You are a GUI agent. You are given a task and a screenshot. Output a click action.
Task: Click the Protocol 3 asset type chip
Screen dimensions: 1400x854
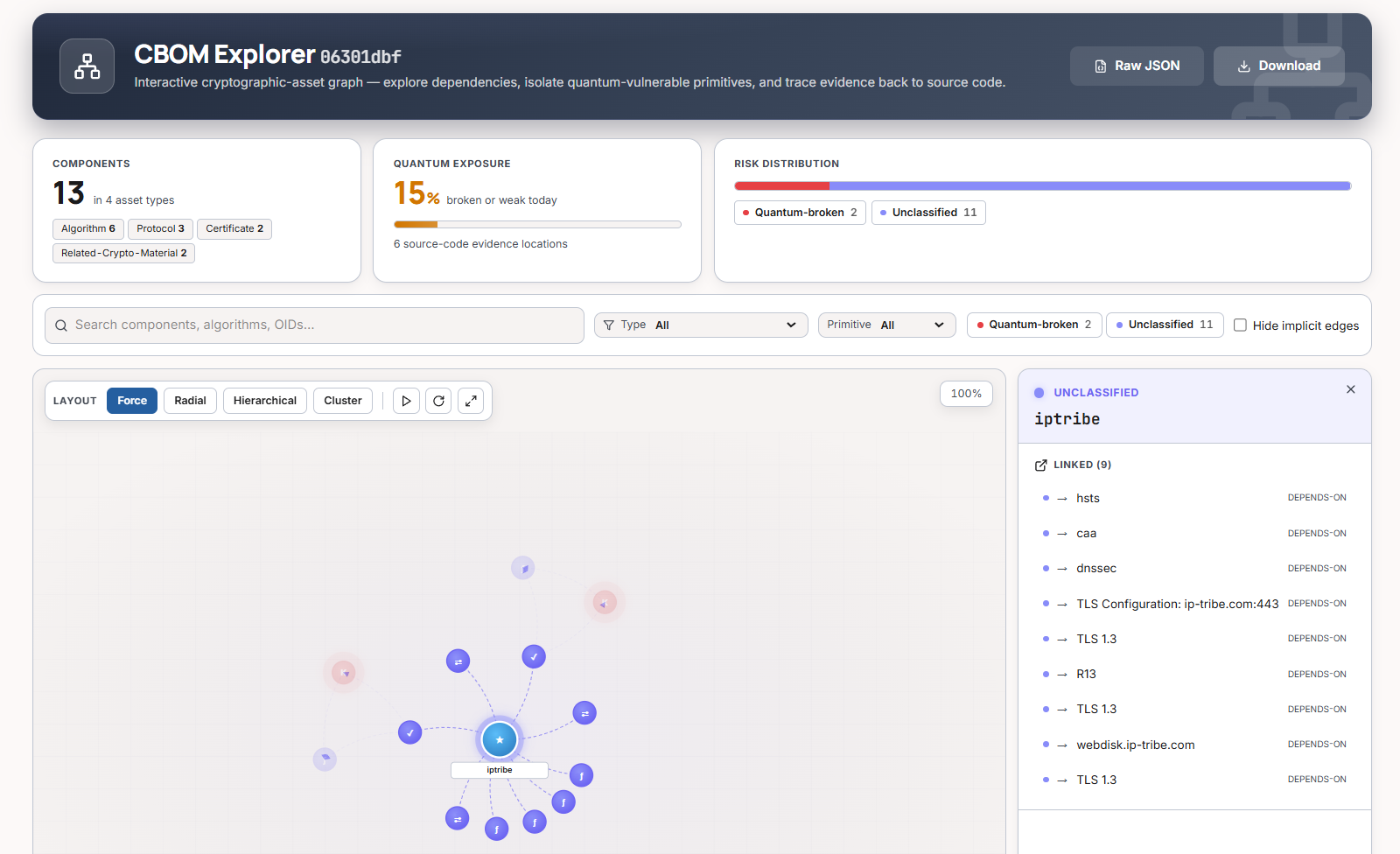point(160,228)
